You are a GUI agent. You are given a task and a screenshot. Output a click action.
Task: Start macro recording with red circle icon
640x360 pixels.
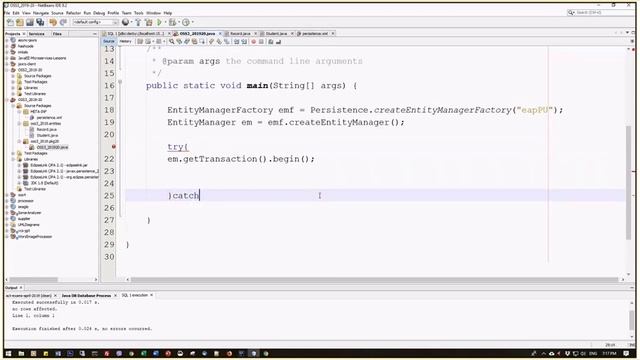[x=253, y=42]
